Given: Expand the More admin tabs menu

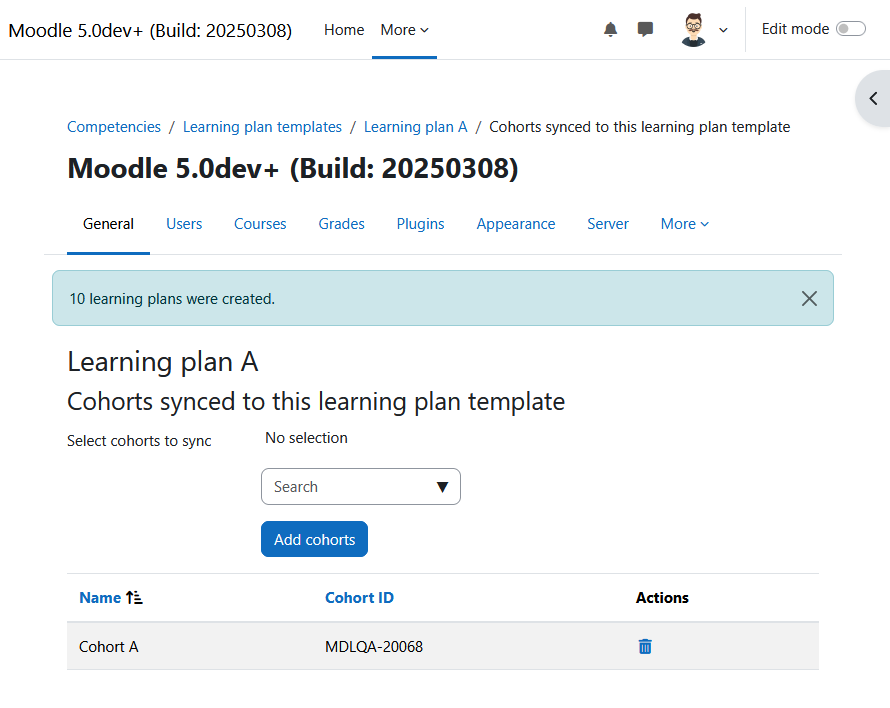Looking at the screenshot, I should (x=685, y=224).
